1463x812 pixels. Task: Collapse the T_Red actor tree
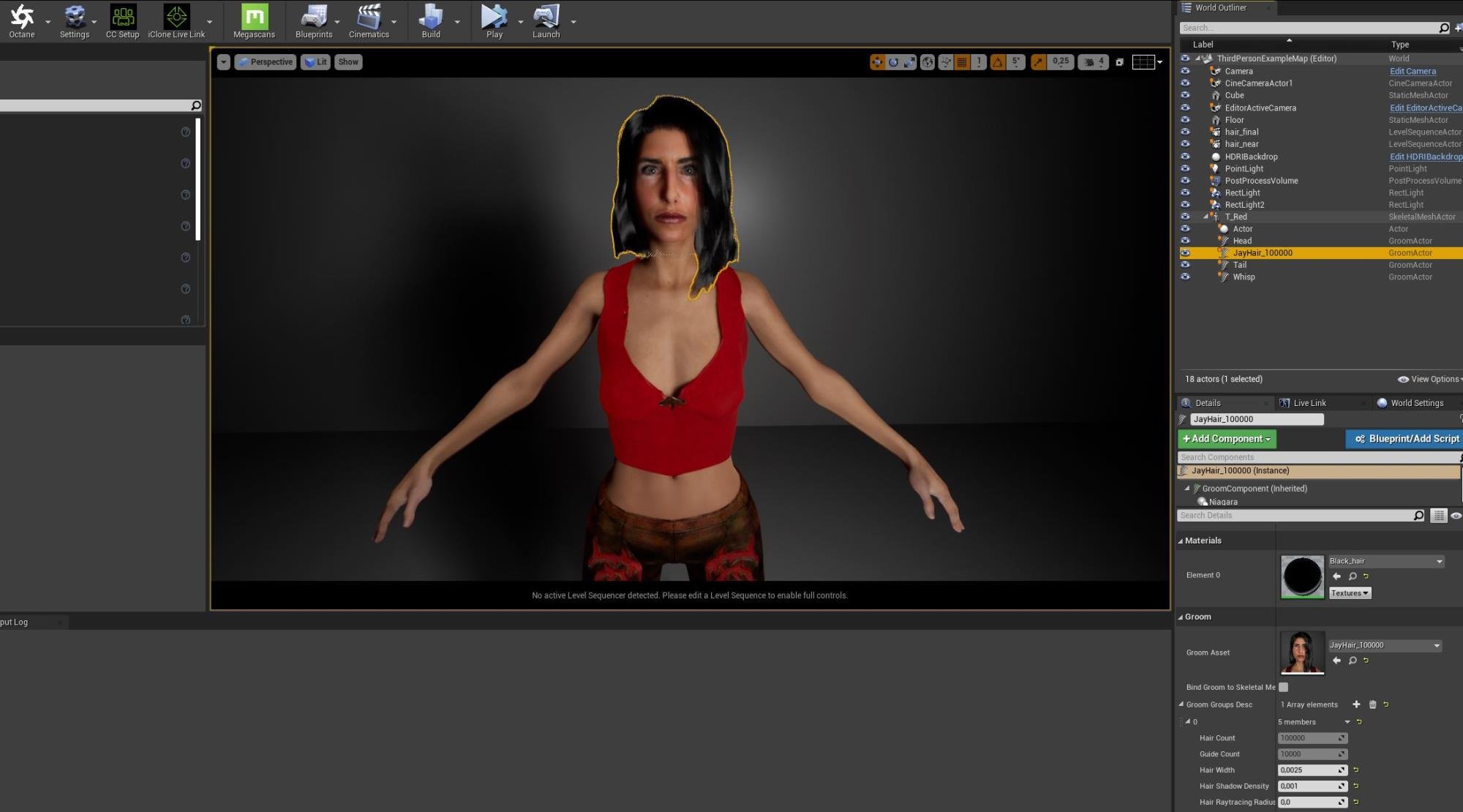(x=1206, y=217)
